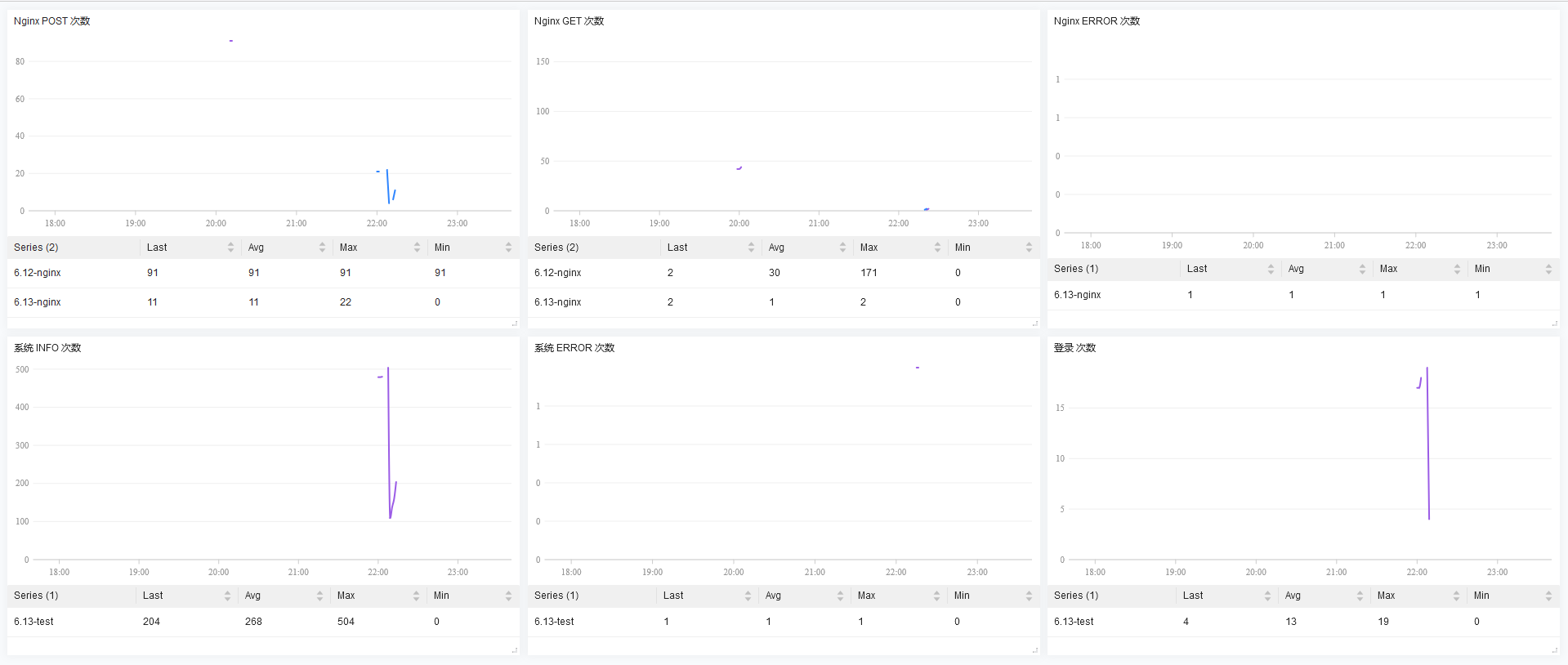Sort 登录 次数 table by Avg column icon
This screenshot has height=665, width=1568.
1360,596
